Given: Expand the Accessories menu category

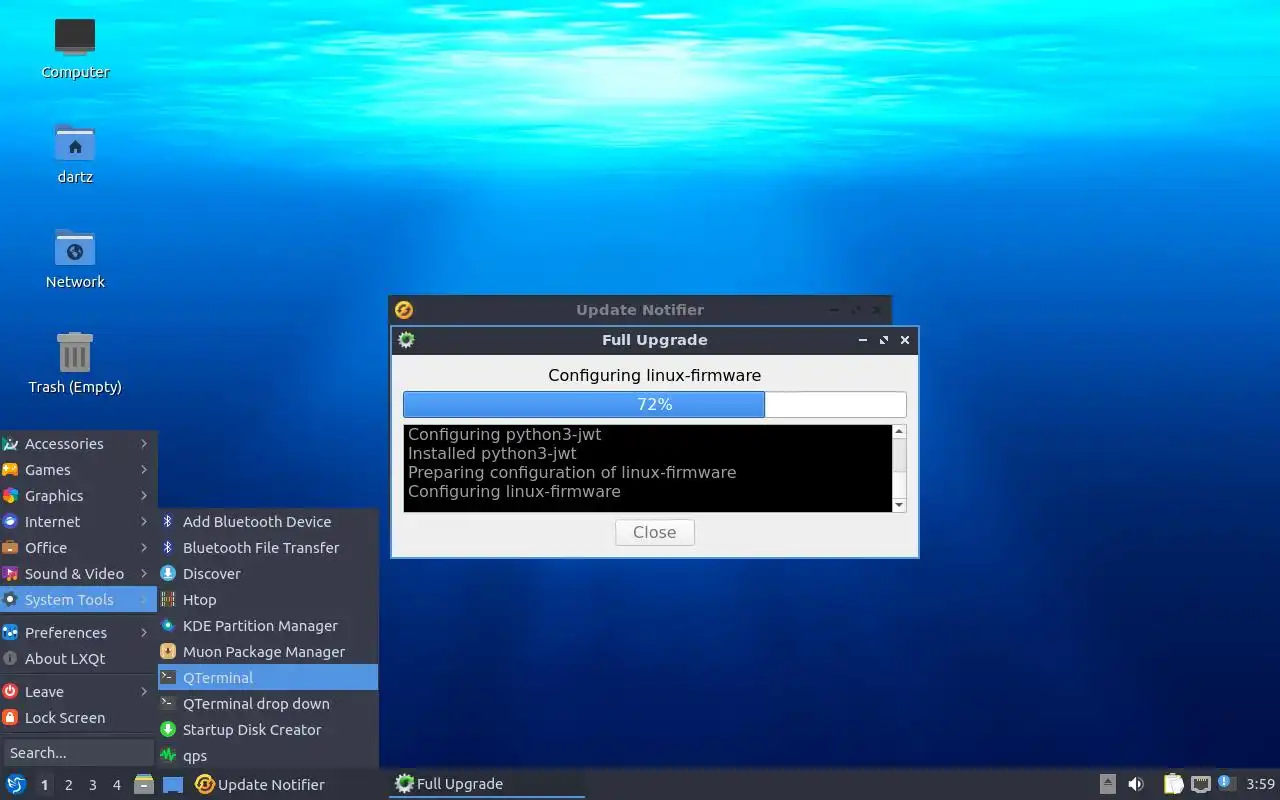Looking at the screenshot, I should point(78,443).
